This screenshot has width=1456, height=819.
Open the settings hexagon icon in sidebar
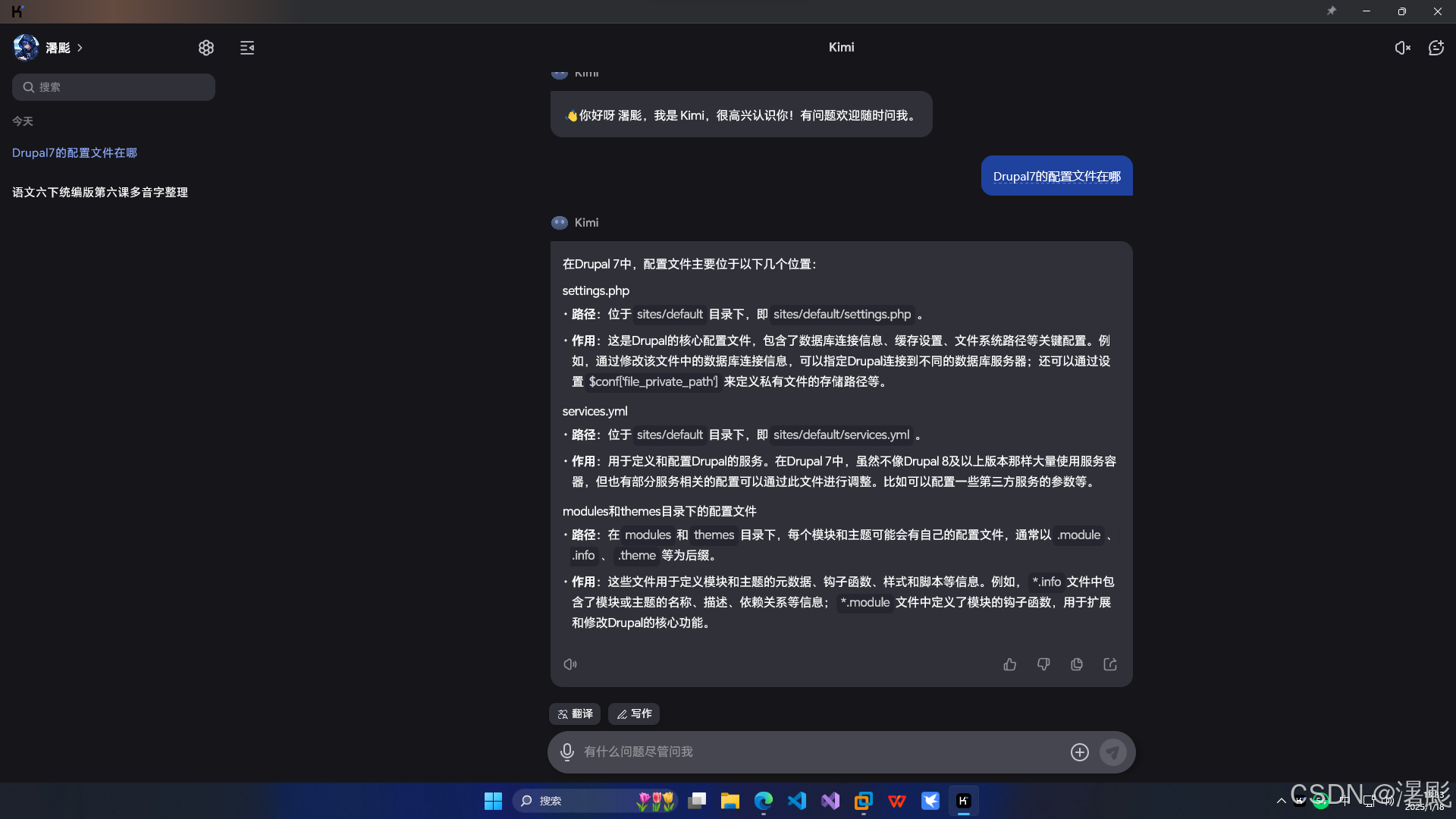206,48
